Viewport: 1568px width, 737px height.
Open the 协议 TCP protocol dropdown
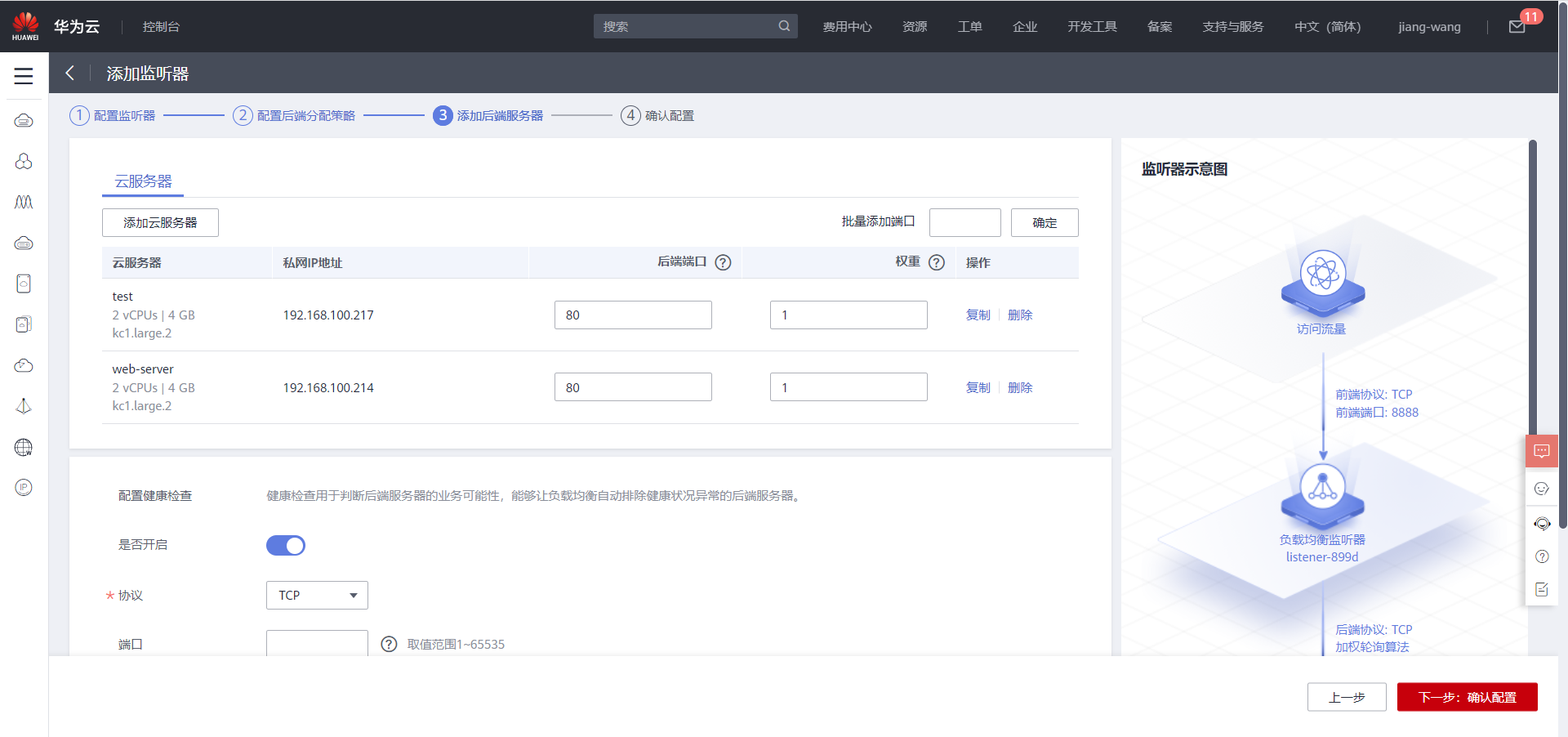tap(316, 595)
